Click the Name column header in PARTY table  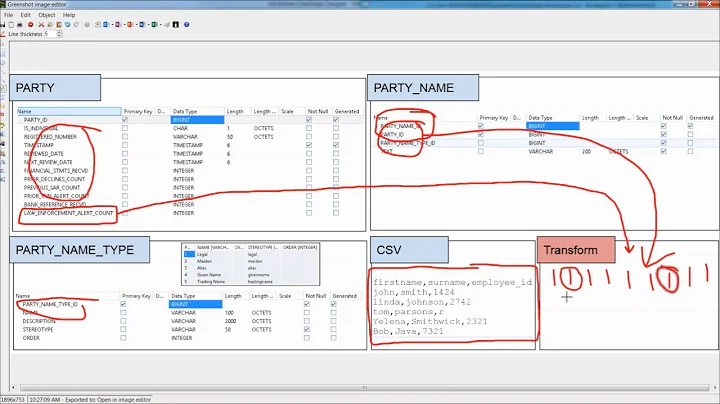(69, 112)
